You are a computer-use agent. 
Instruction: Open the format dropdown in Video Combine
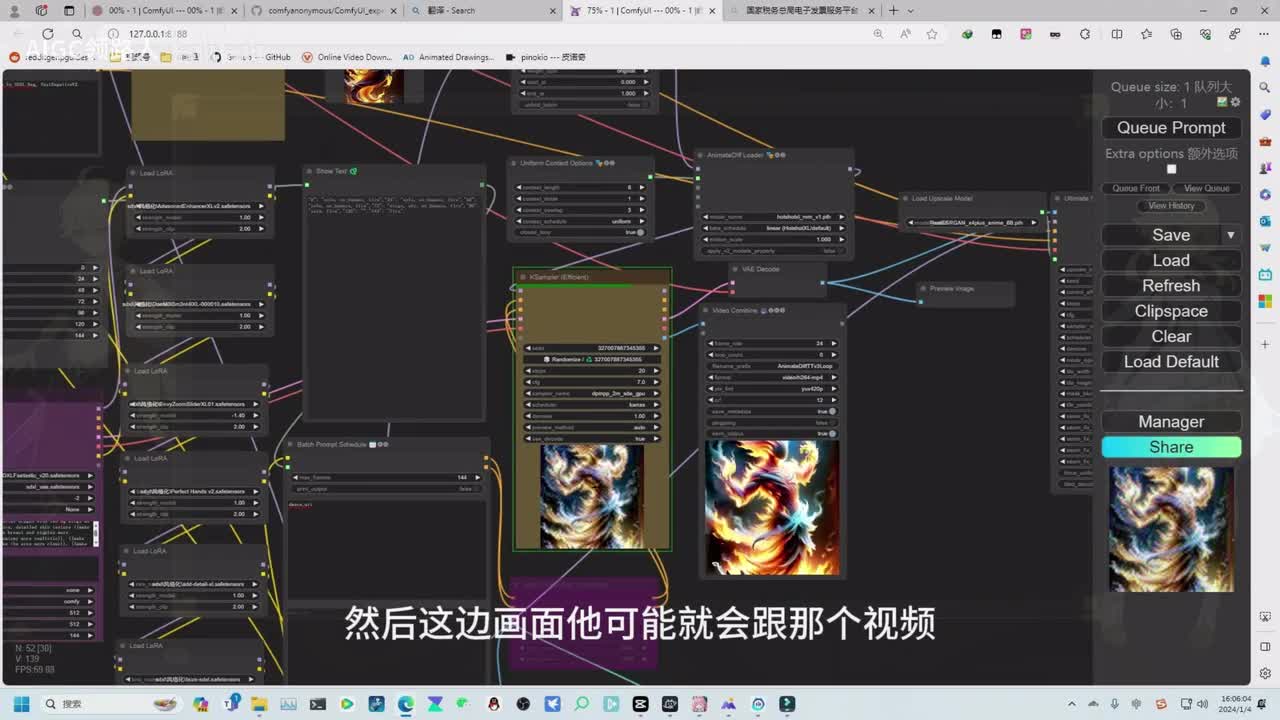[773, 377]
